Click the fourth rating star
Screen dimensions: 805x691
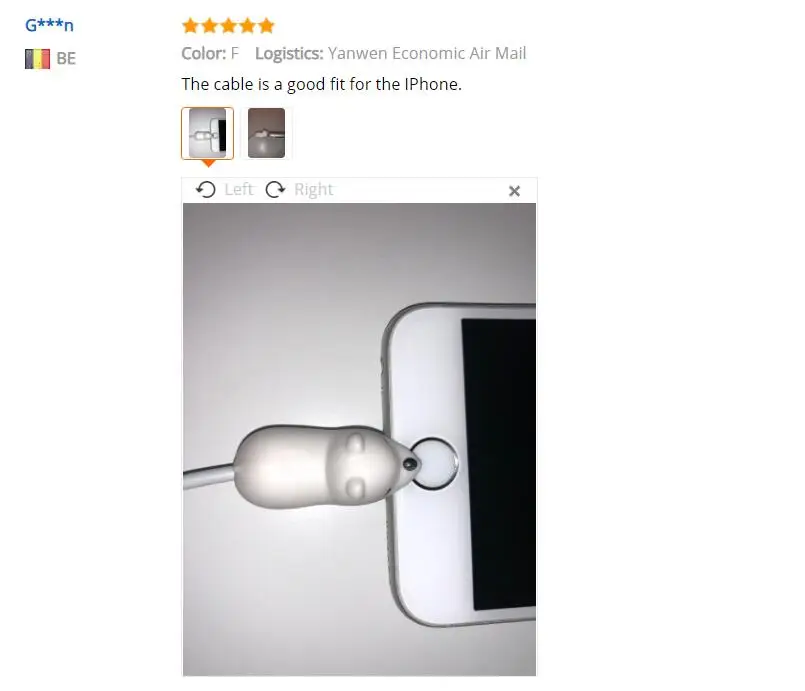(247, 25)
